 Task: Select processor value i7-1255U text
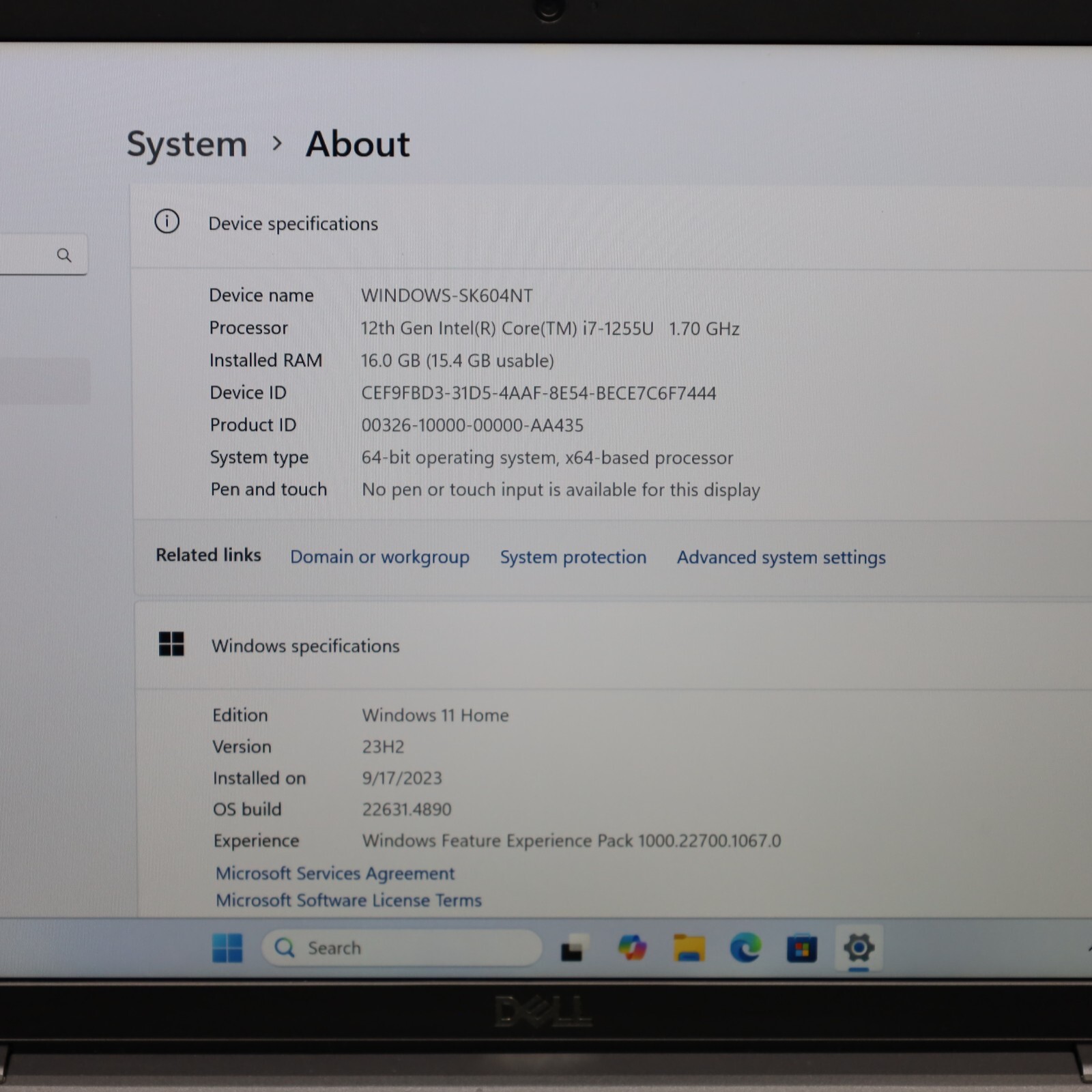pos(549,328)
